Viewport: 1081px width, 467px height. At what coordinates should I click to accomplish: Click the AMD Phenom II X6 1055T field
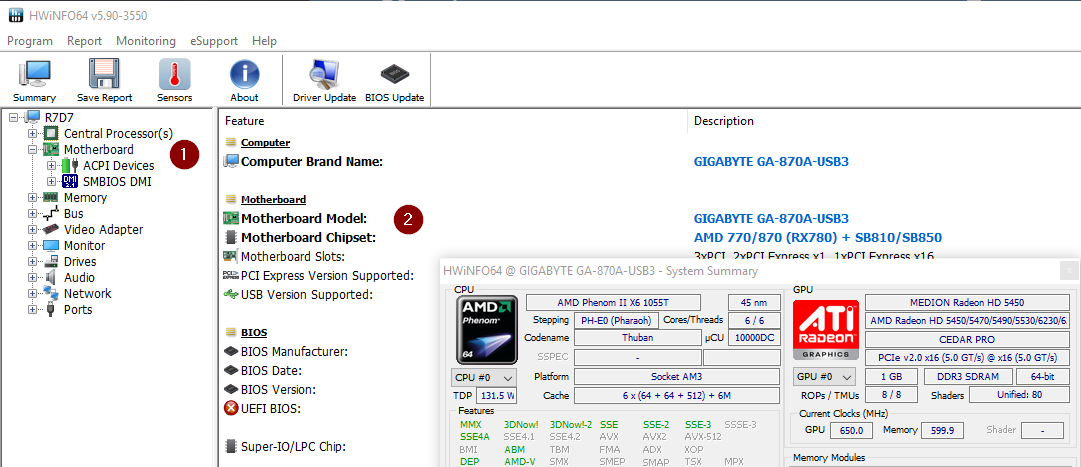tap(613, 303)
